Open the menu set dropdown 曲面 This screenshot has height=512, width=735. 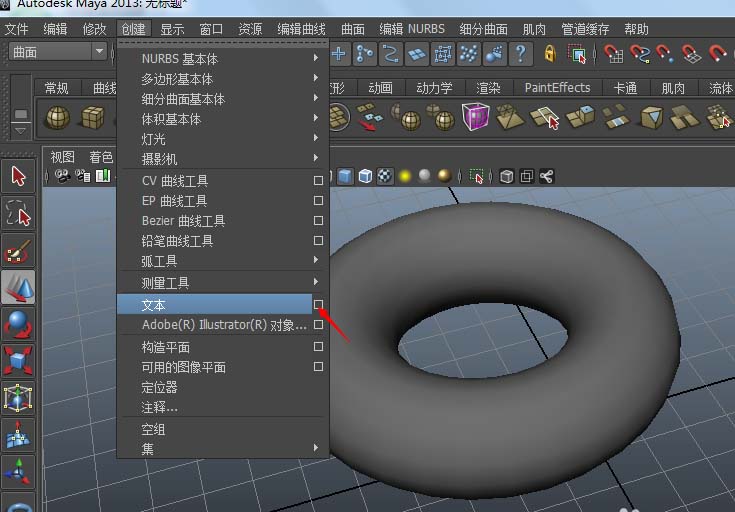(x=58, y=52)
